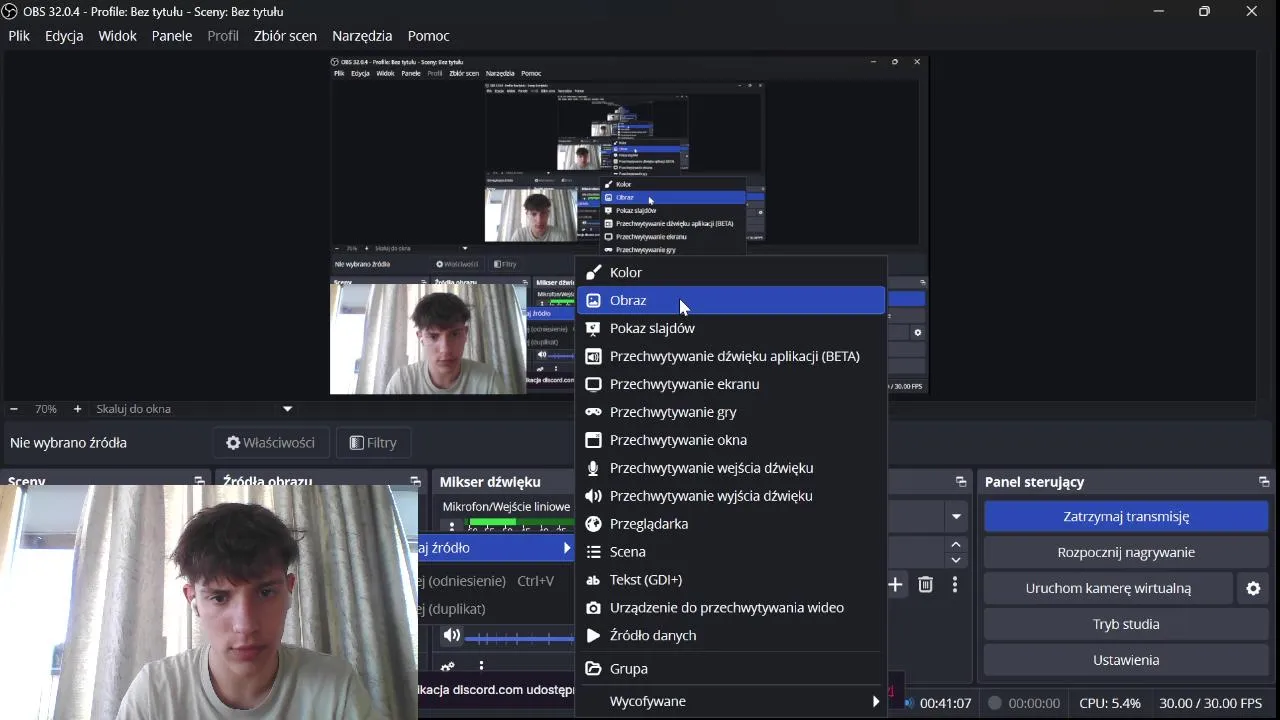Choose the Przeglądarka source
1280x720 pixels.
coord(731,524)
